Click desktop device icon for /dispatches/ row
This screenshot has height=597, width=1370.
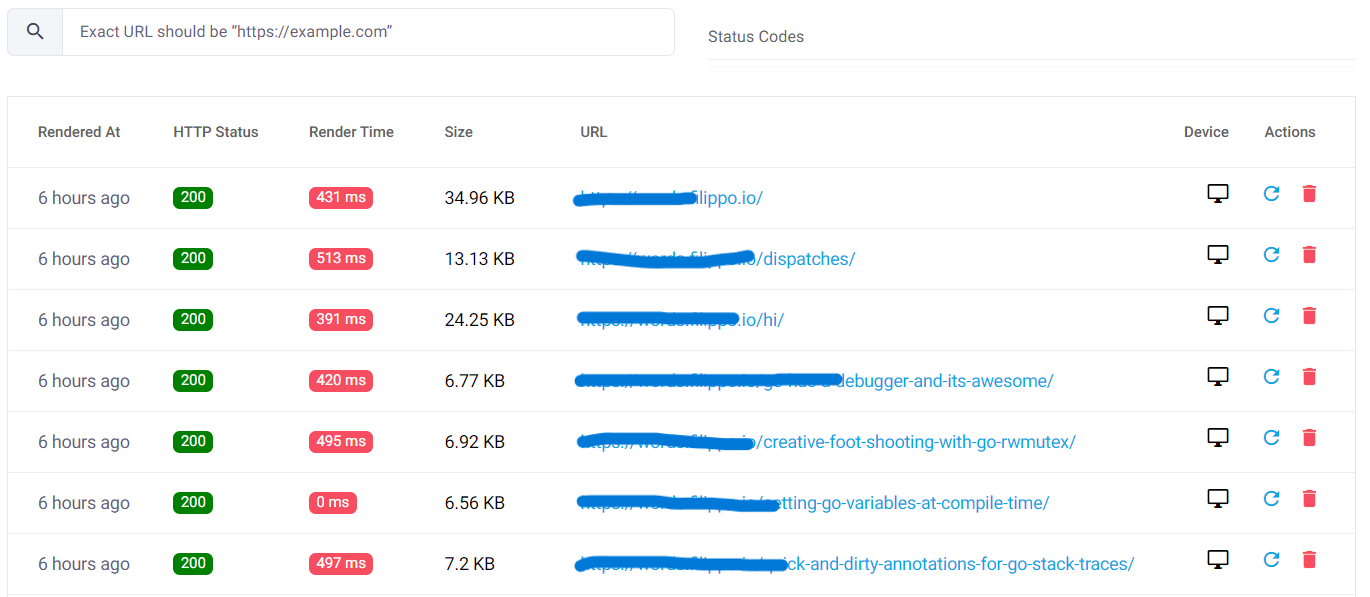pyautogui.click(x=1217, y=255)
